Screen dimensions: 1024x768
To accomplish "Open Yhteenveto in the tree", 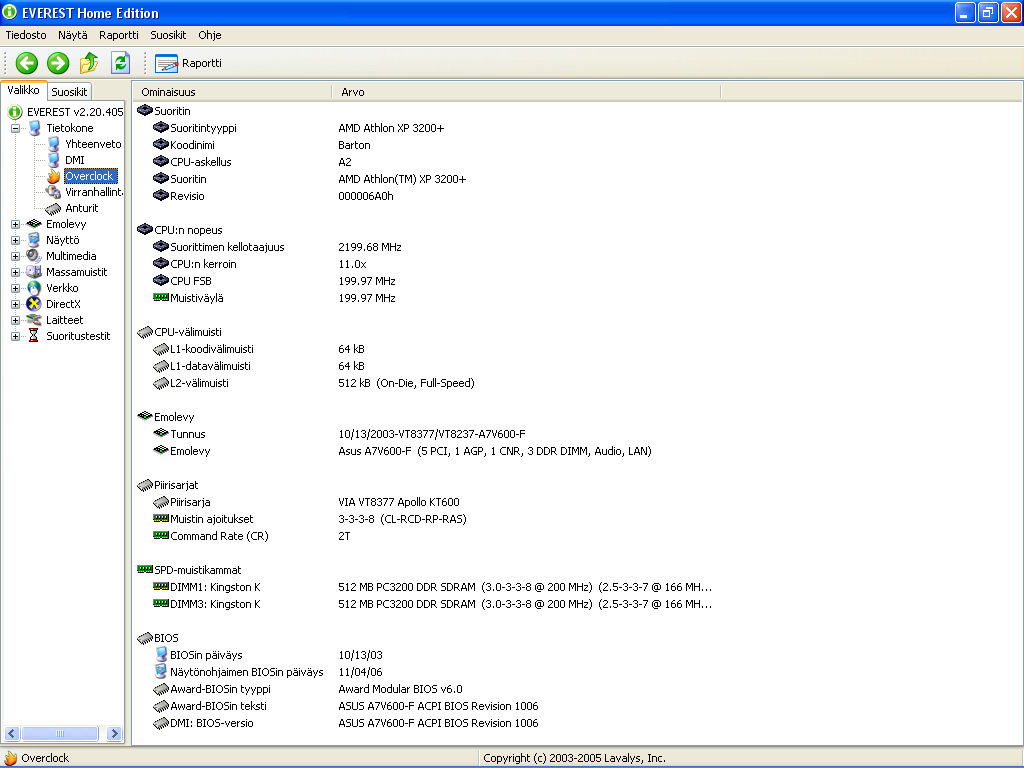I will (x=93, y=144).
